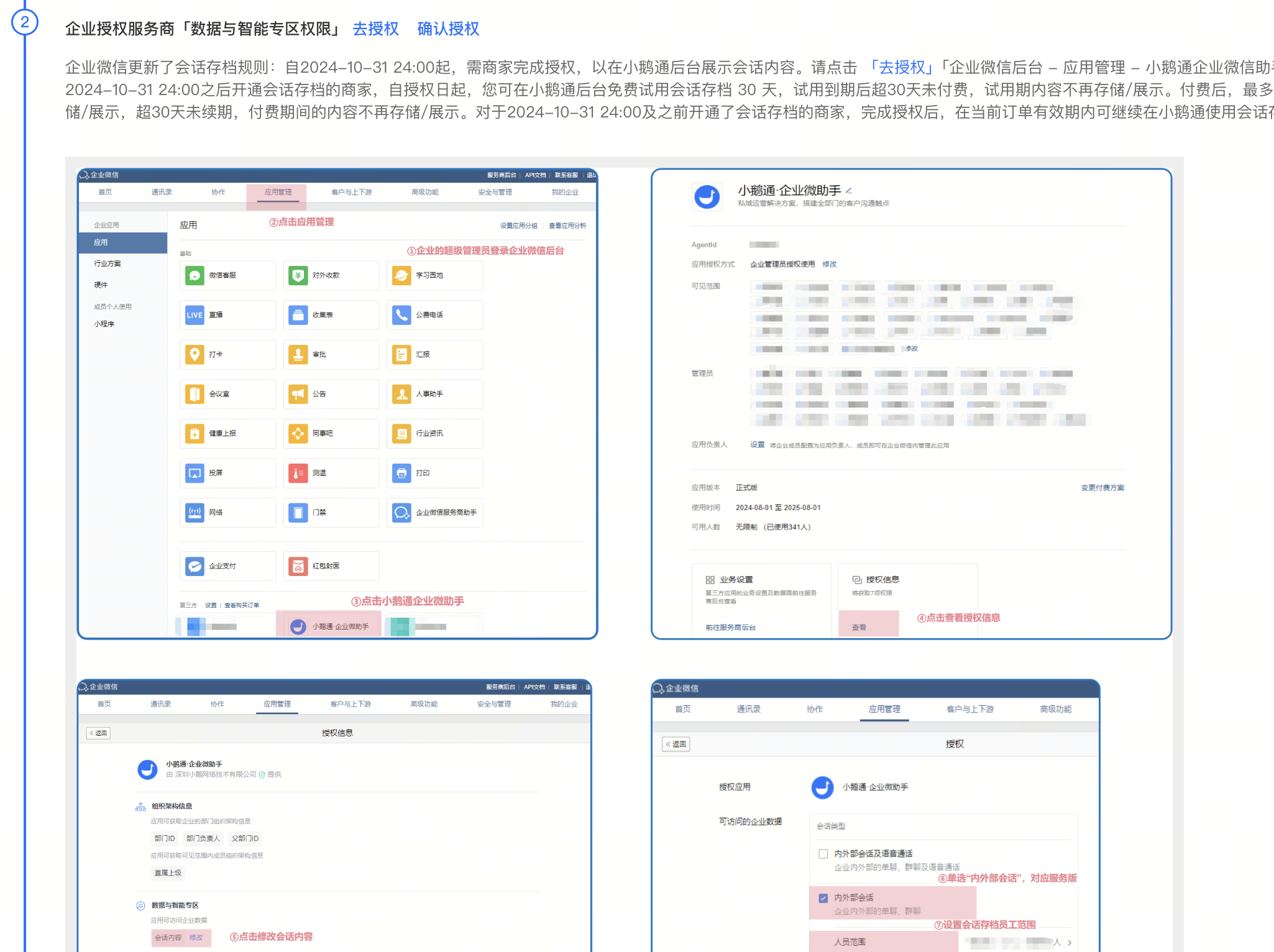This screenshot has height=952, width=1274.
Task: Select 行业方案 in the left sidebar
Action: pos(108,263)
